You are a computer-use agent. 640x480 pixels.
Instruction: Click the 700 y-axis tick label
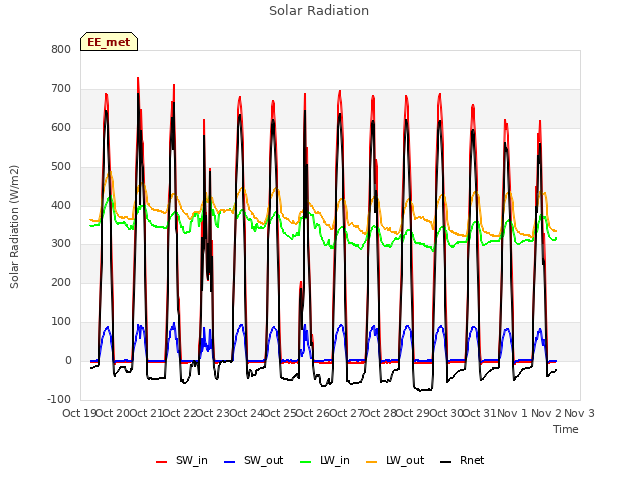(61, 89)
